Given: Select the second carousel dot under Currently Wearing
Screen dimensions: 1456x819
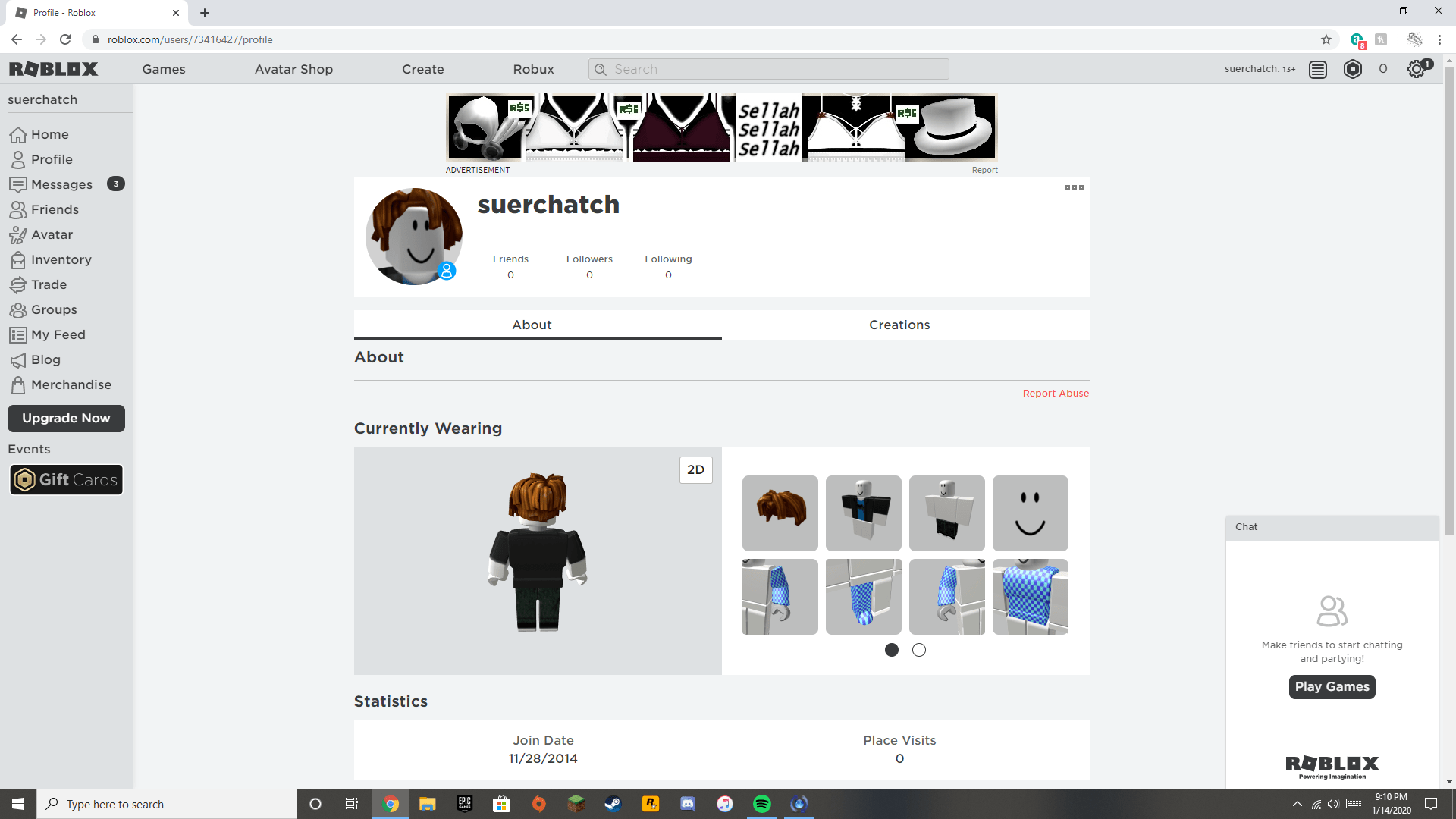Looking at the screenshot, I should [x=919, y=650].
